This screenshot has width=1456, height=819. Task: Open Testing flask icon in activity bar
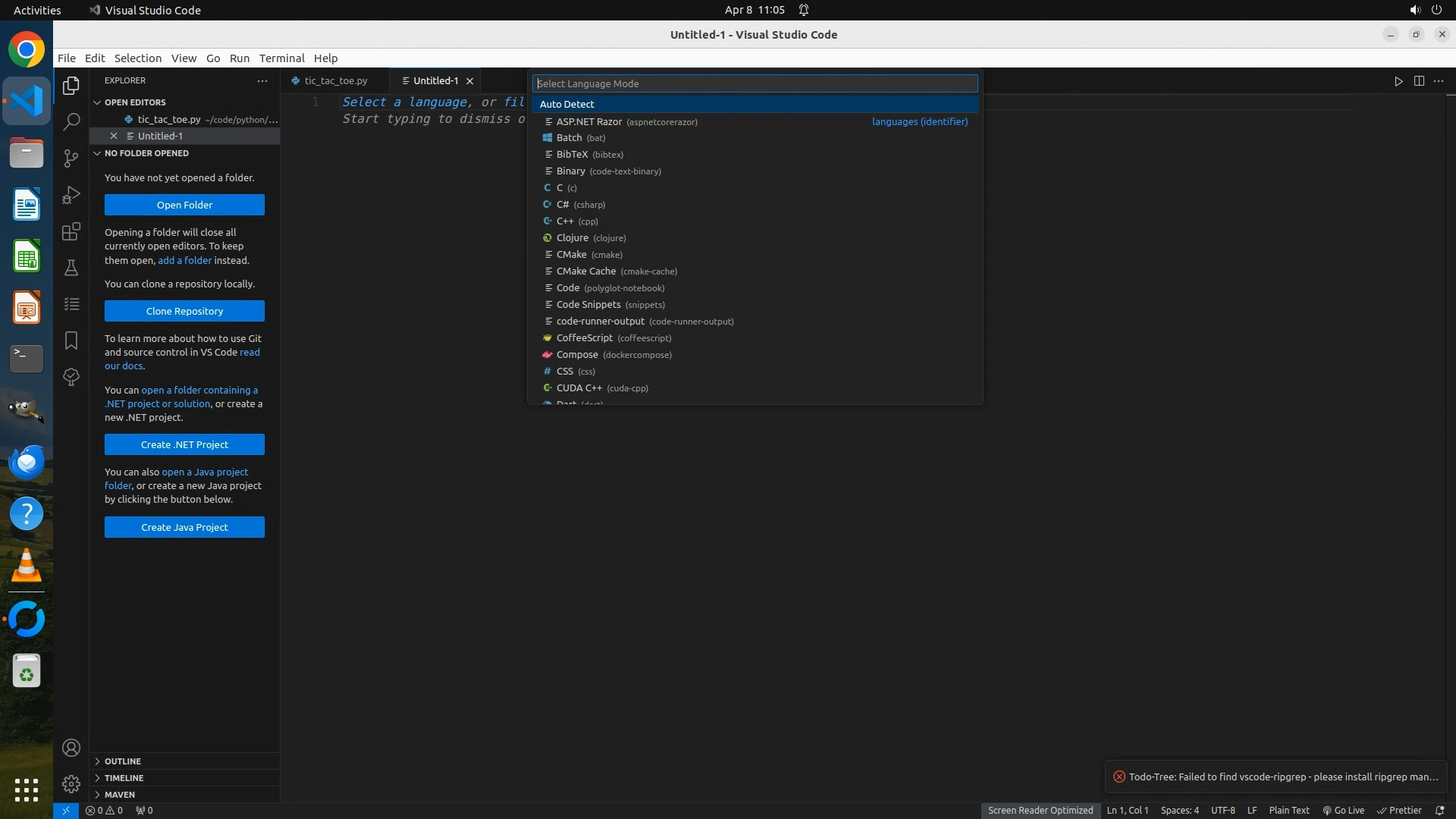coord(71,268)
